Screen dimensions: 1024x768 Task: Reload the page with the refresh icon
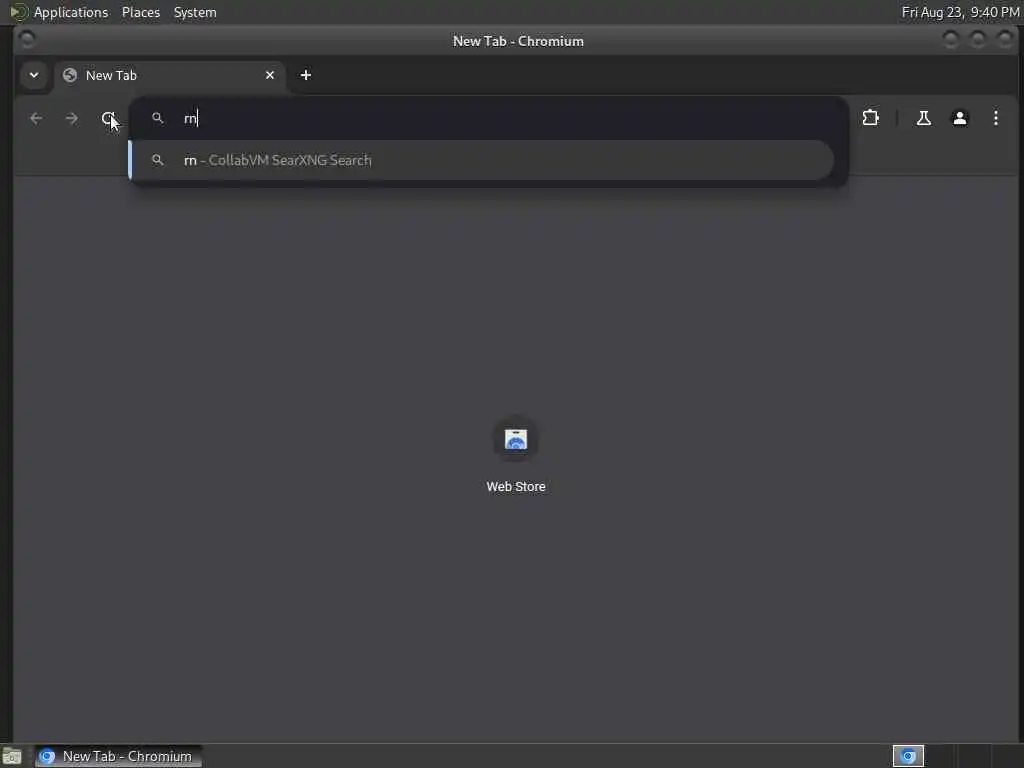tap(108, 118)
